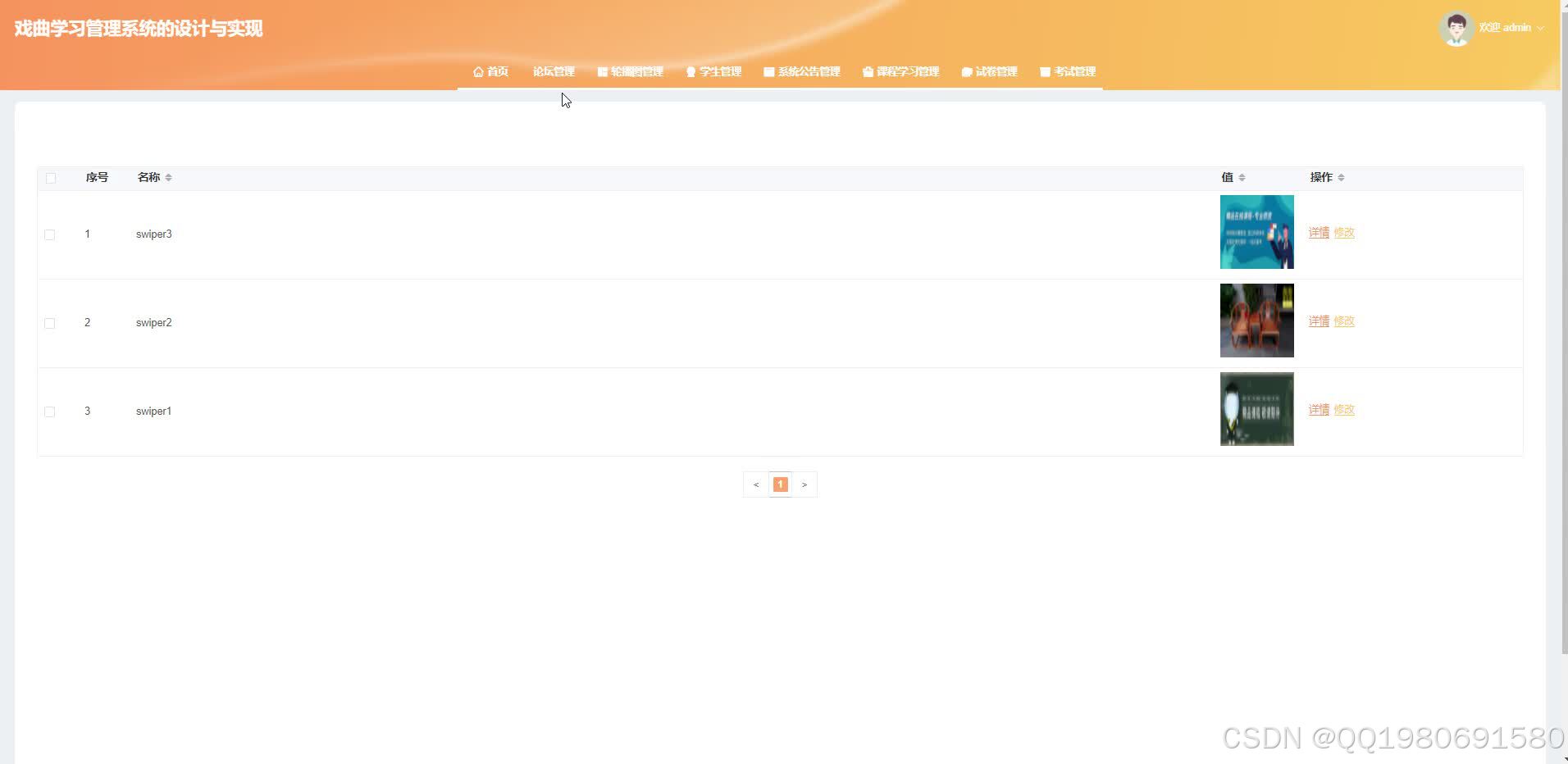
Task: Expand the 欢迎 admin account dropdown
Action: point(1511,28)
